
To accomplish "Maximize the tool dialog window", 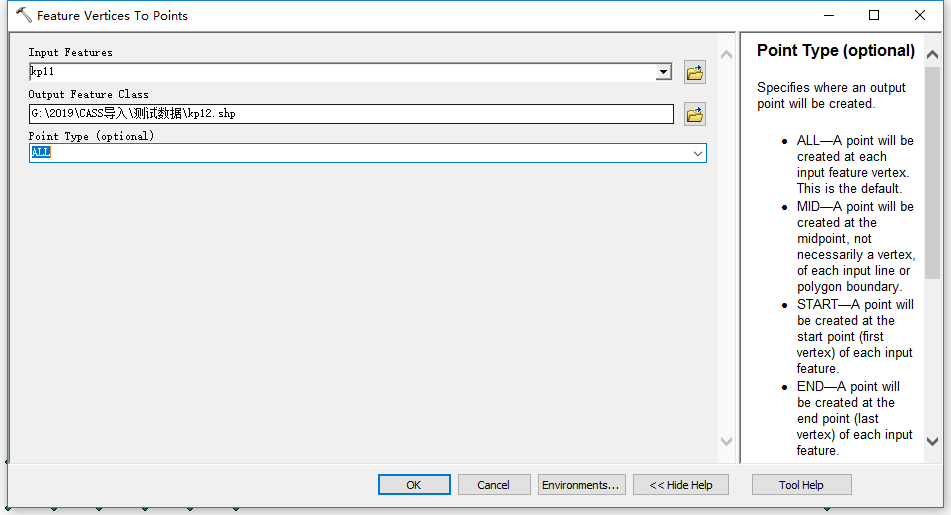I will click(874, 16).
